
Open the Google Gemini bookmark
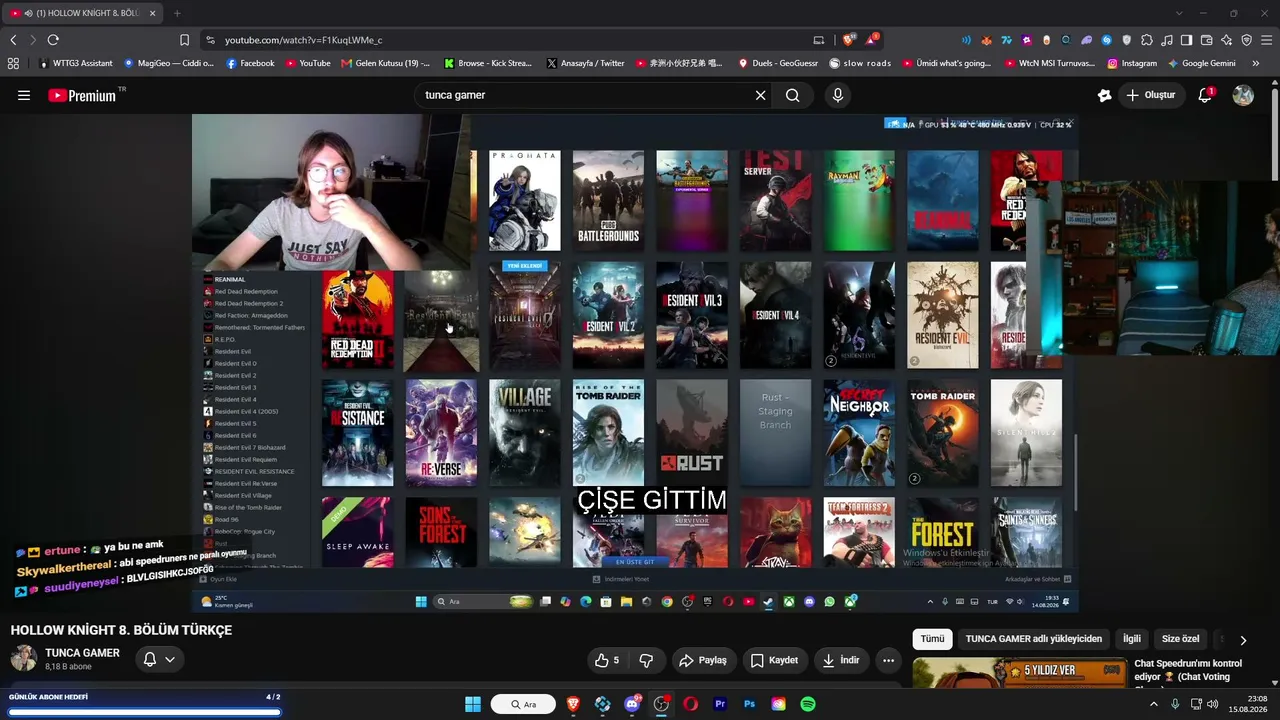pyautogui.click(x=1202, y=63)
